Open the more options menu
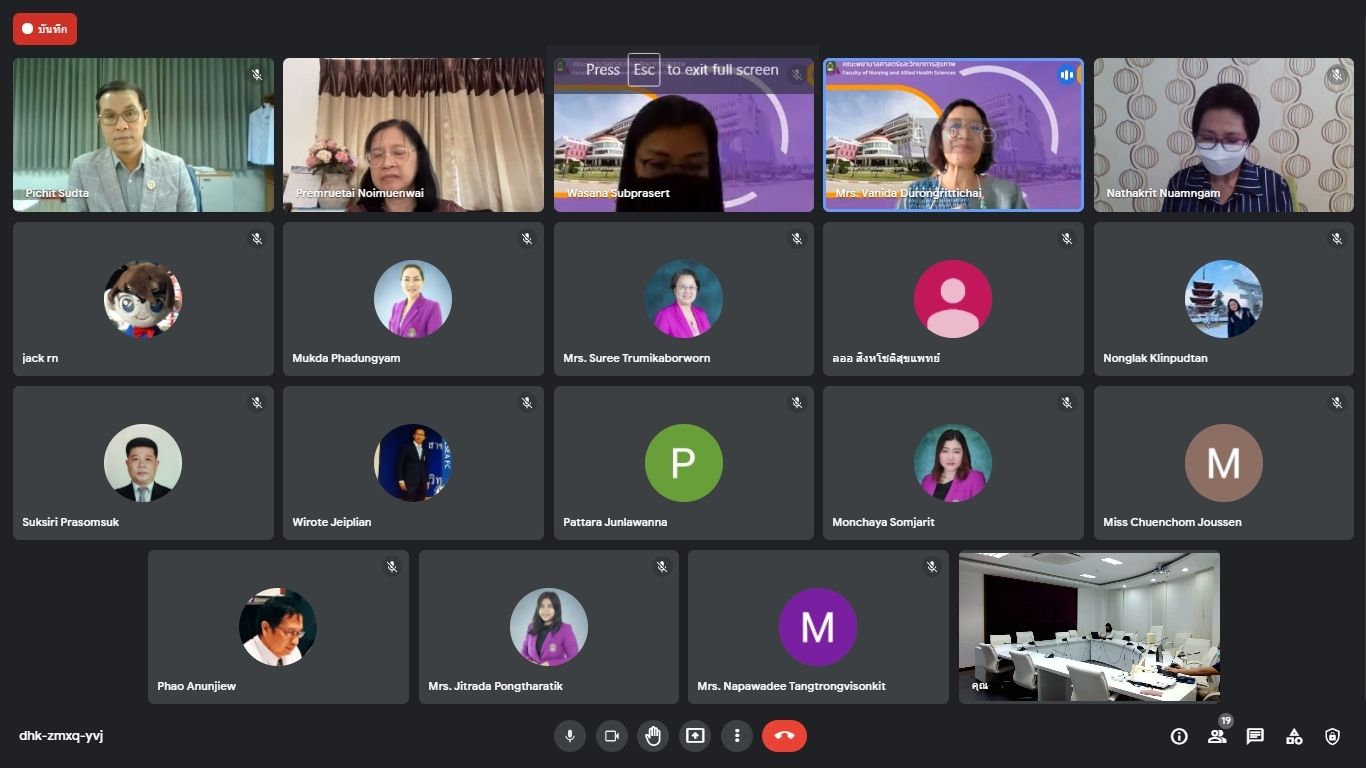The image size is (1366, 768). click(737, 736)
